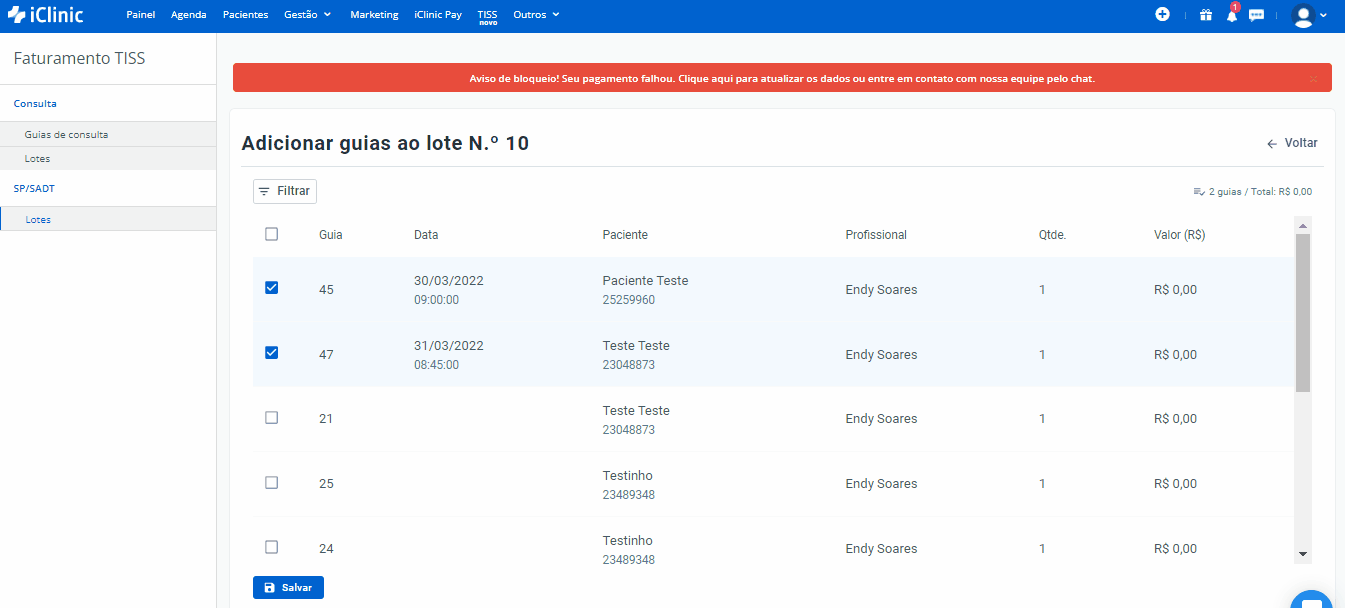This screenshot has height=608, width=1345.
Task: Close the red payment warning banner
Action: pyautogui.click(x=1313, y=78)
